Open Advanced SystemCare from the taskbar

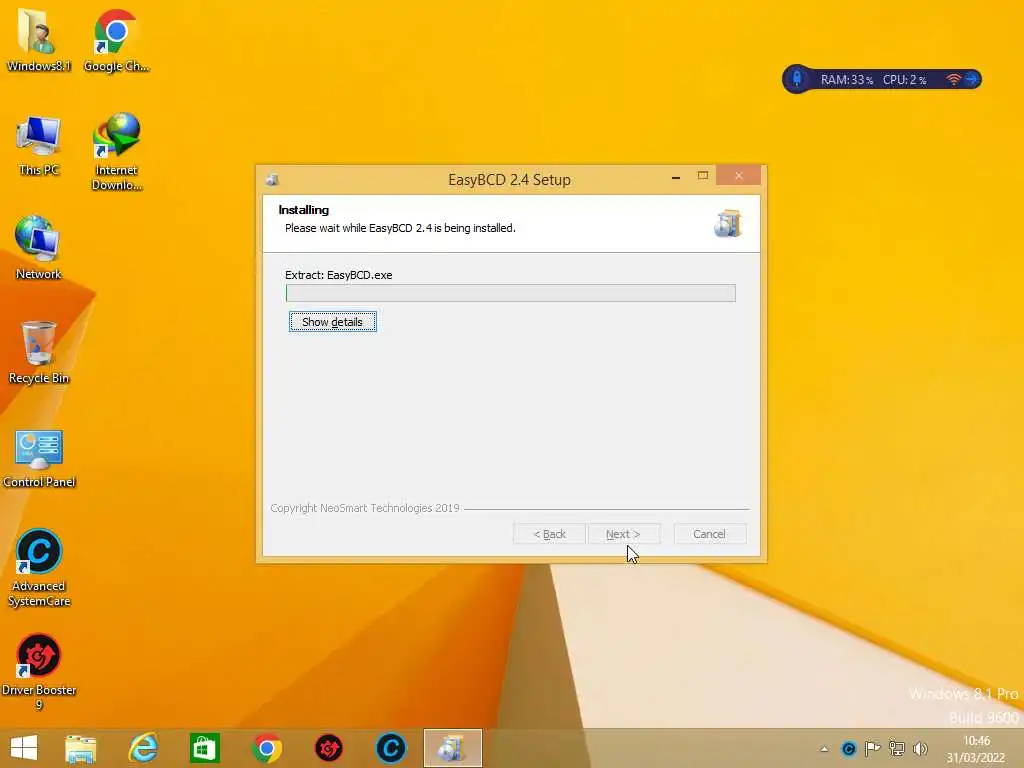pyautogui.click(x=391, y=748)
